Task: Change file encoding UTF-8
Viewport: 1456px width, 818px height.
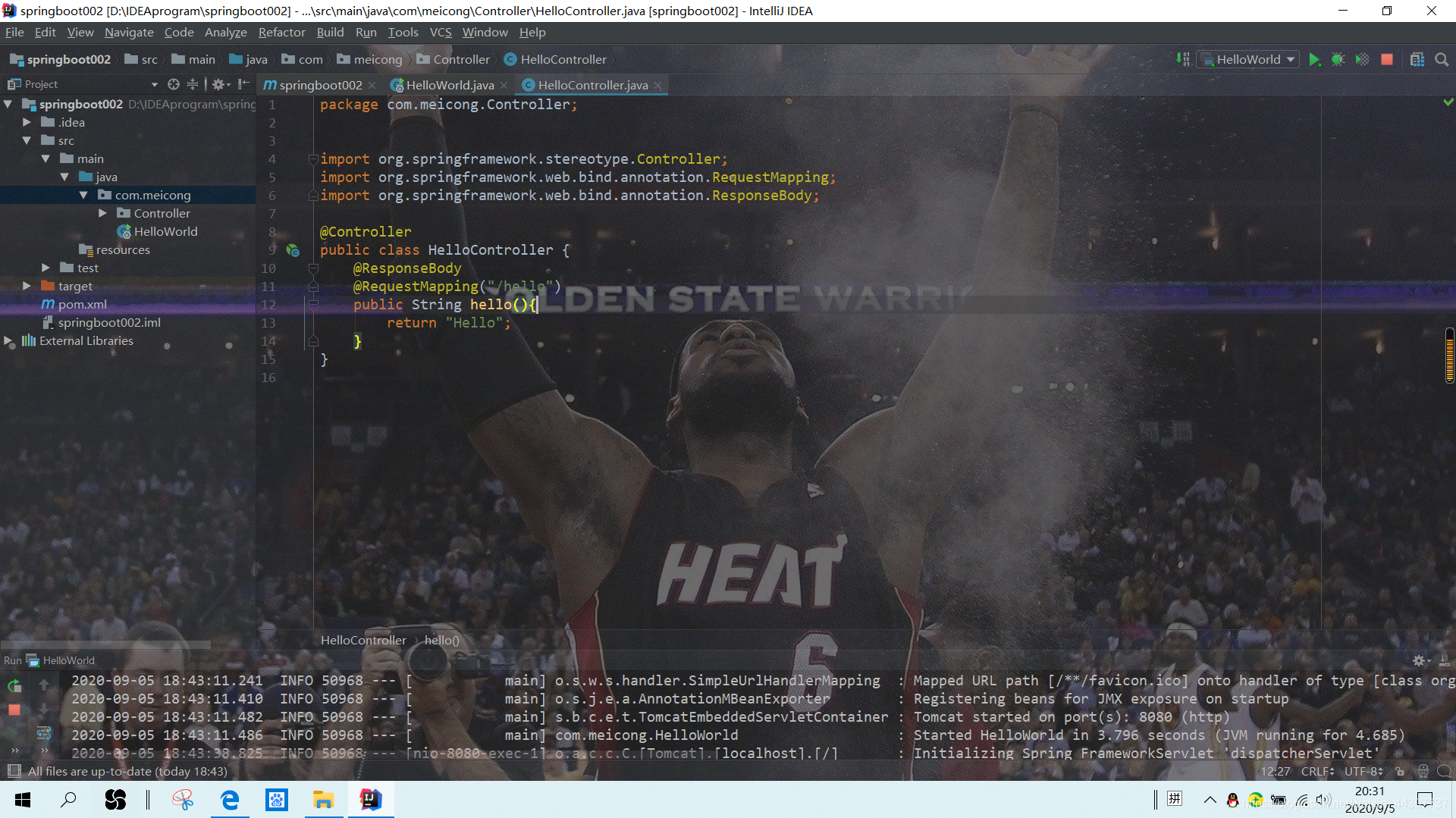Action: coord(1364,771)
